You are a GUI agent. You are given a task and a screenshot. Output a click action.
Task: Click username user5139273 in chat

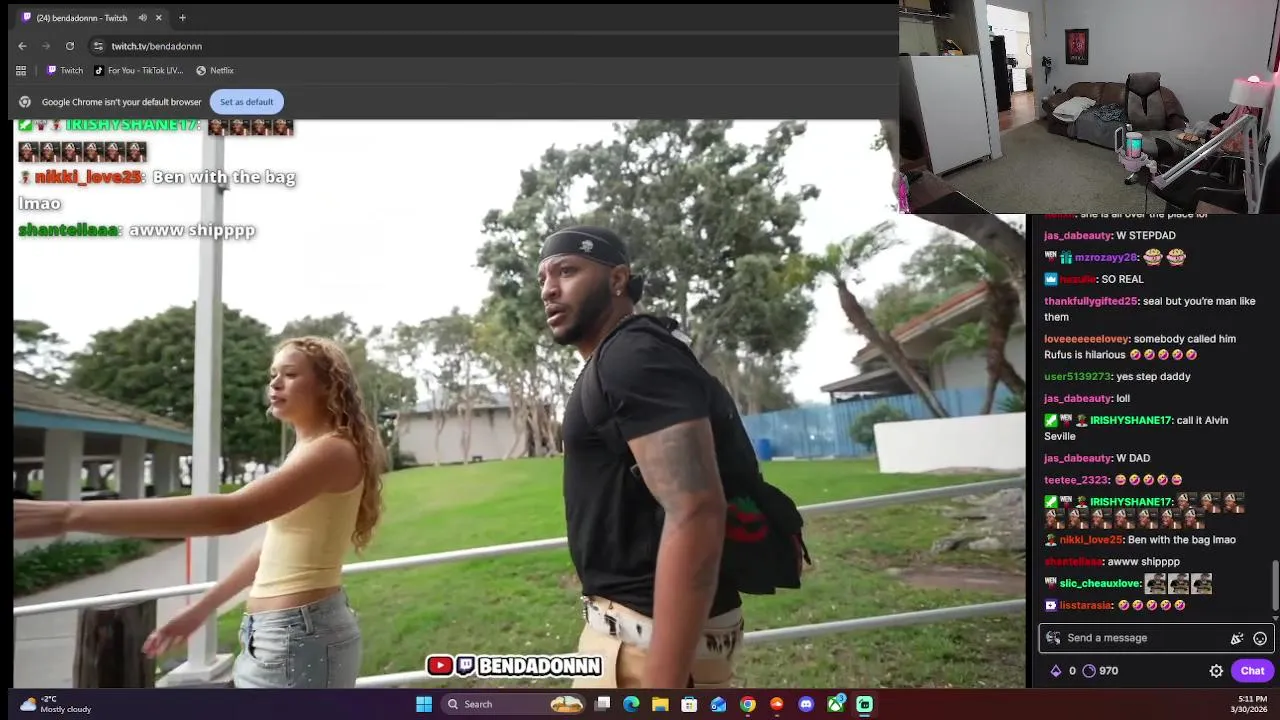[1077, 377]
